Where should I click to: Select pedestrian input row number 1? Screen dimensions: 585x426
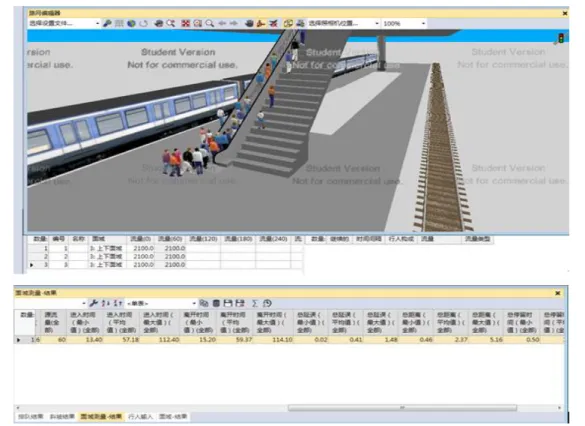164,248
